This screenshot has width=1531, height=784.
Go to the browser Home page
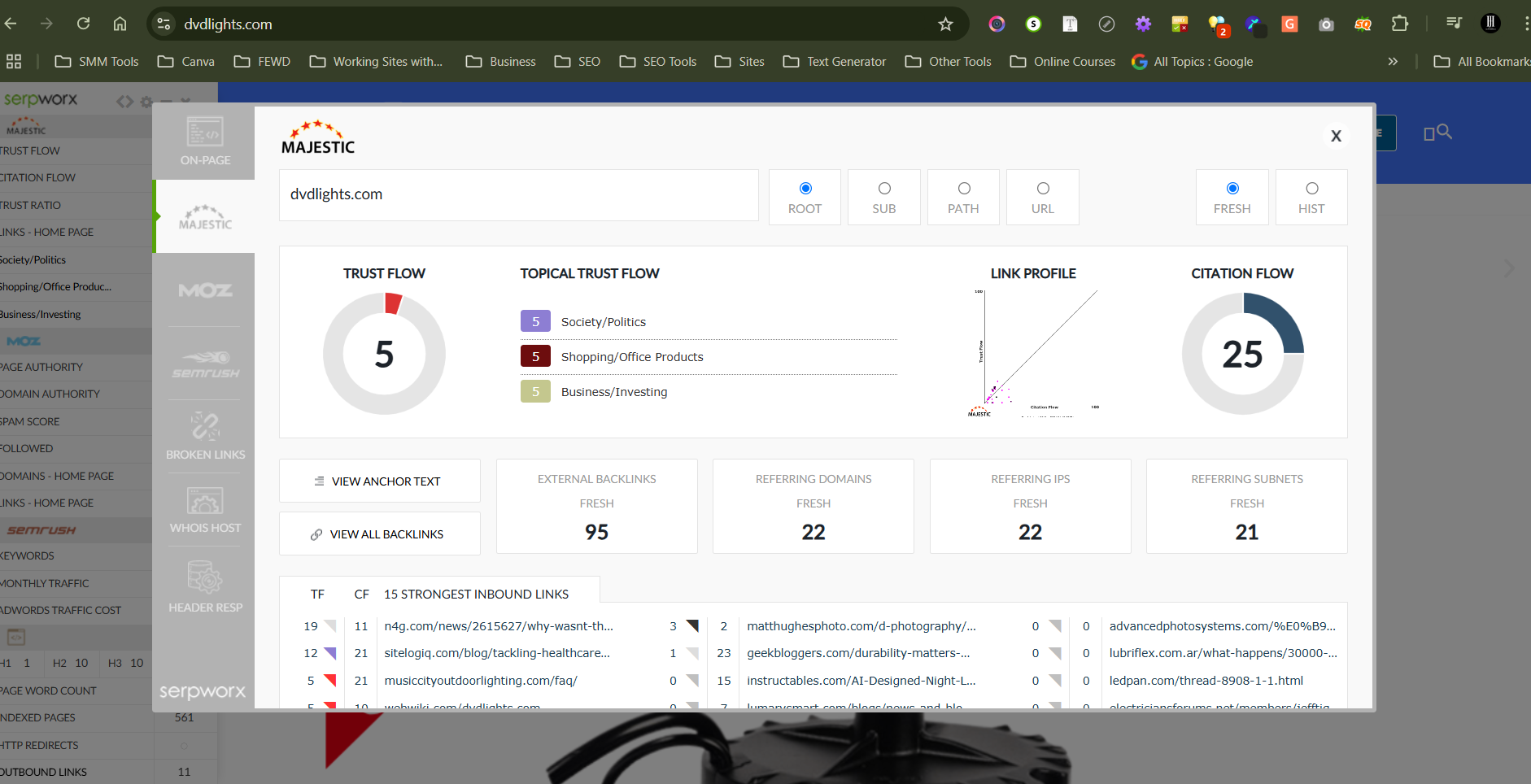tap(120, 24)
